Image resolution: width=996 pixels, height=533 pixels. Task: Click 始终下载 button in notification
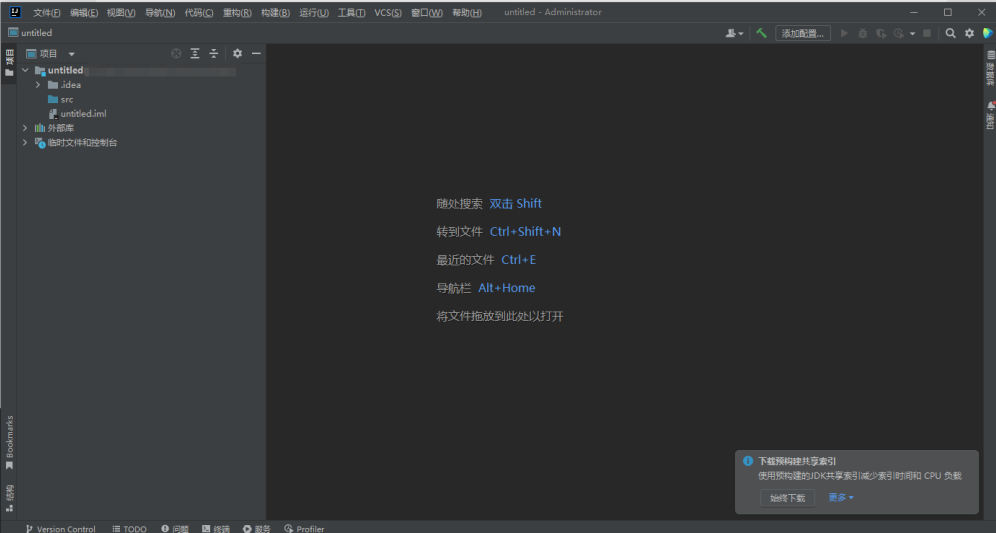(x=788, y=498)
